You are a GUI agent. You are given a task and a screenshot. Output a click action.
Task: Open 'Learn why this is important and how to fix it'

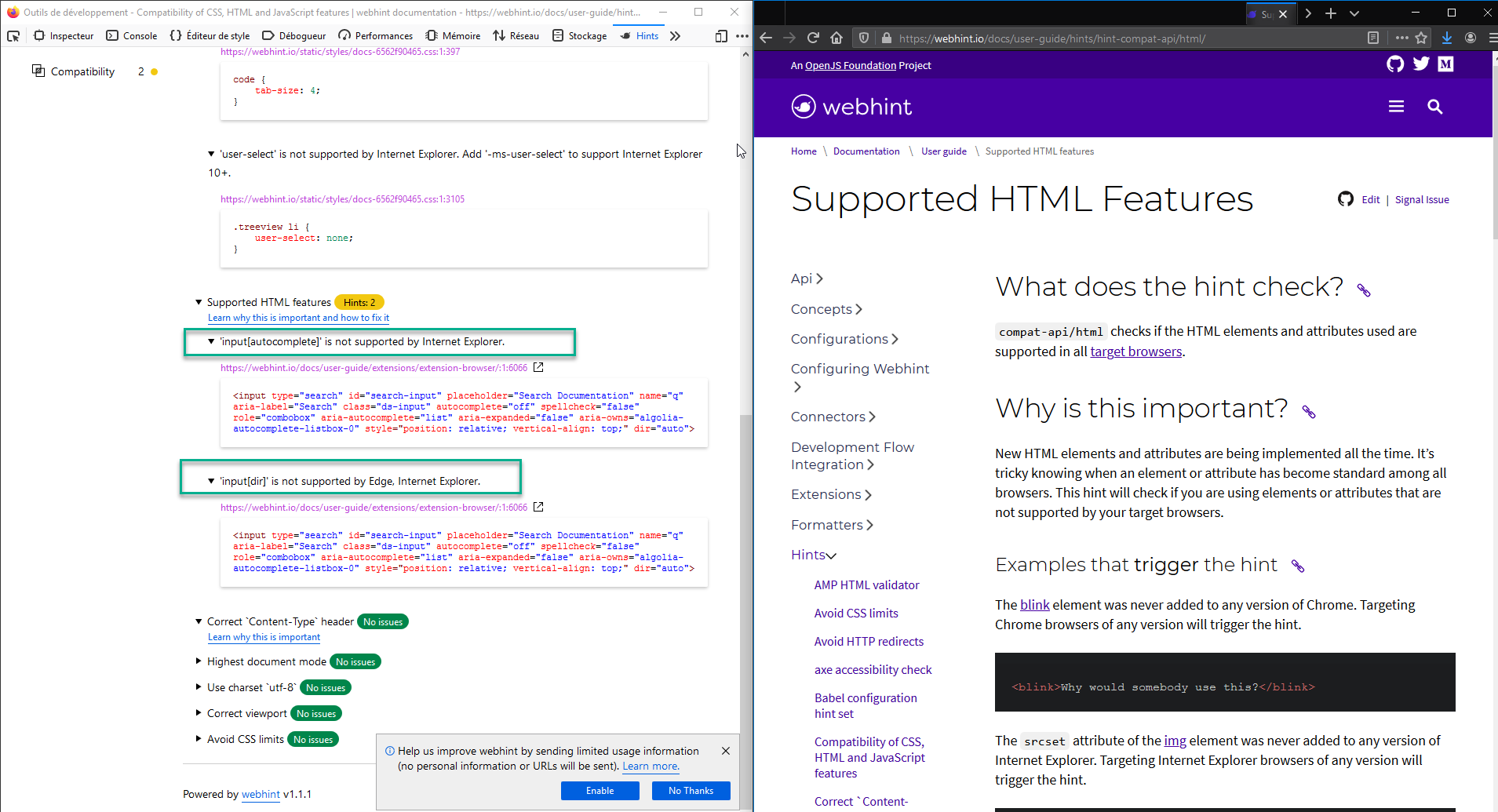[x=298, y=318]
